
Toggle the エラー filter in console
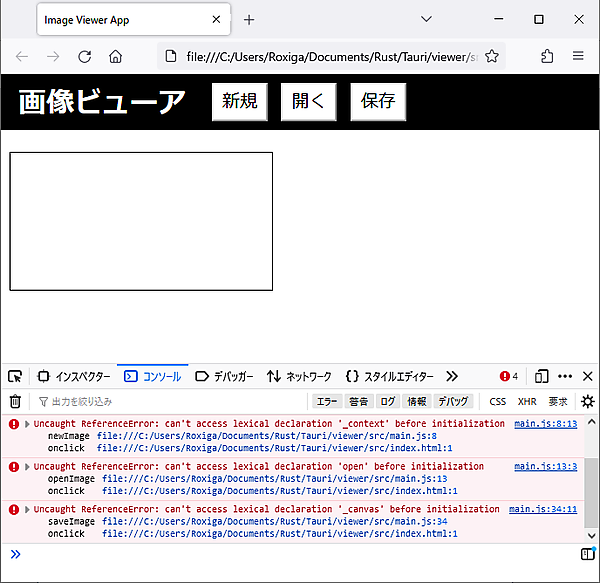point(326,402)
